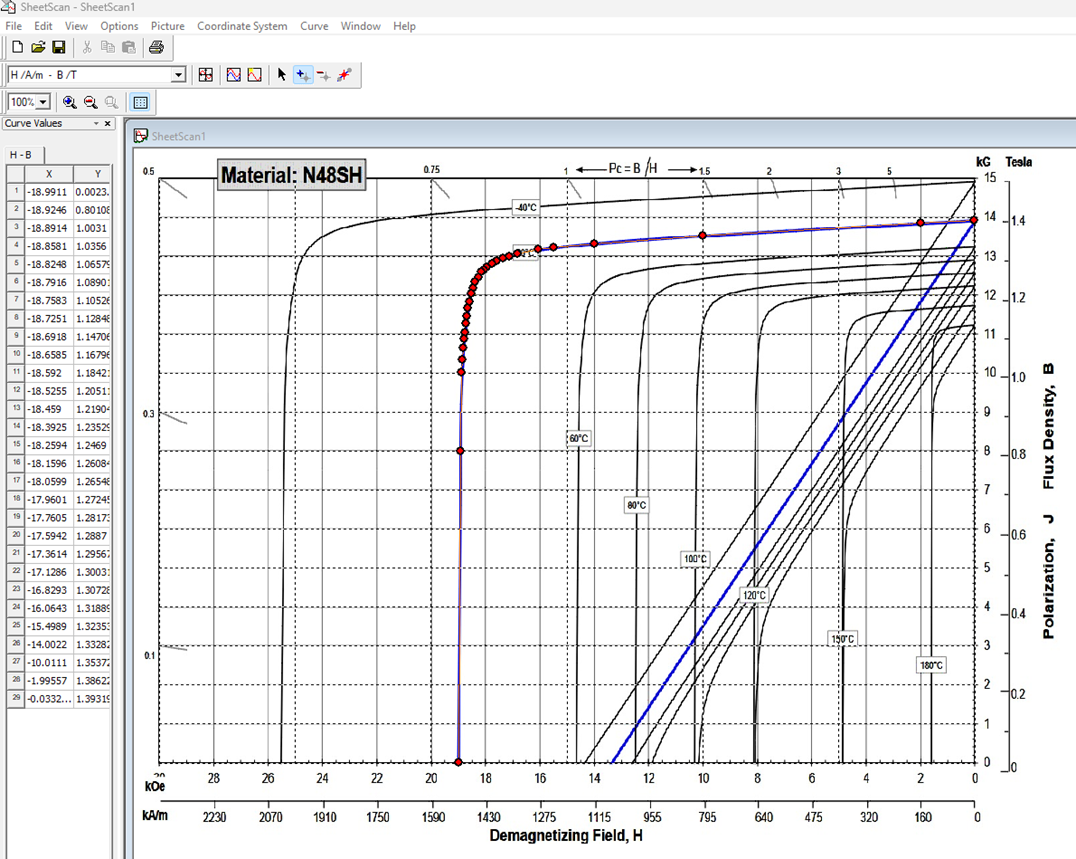Open the Coordinate System menu

(242, 26)
